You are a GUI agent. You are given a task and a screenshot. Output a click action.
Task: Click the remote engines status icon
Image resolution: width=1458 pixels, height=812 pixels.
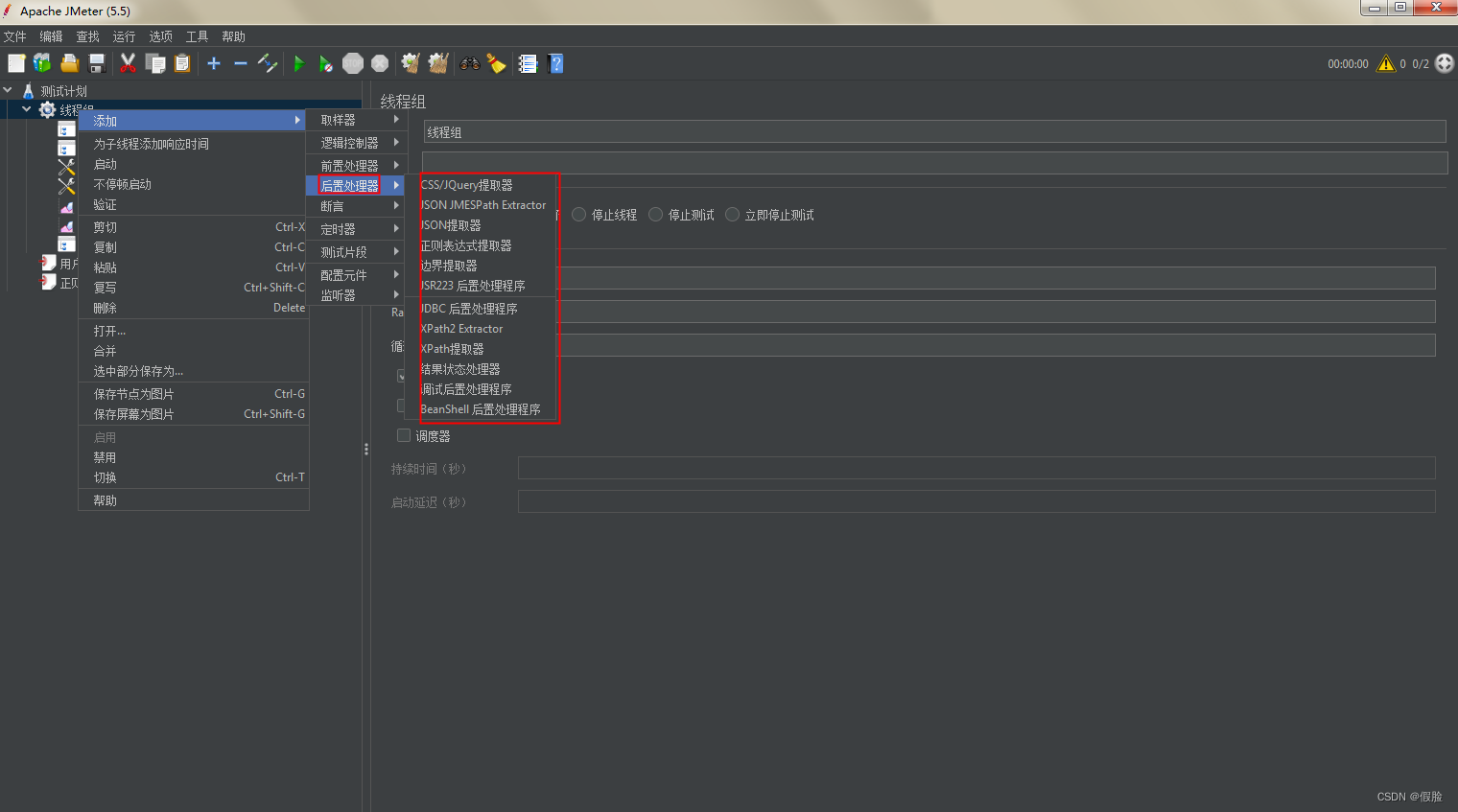pyautogui.click(x=1445, y=63)
